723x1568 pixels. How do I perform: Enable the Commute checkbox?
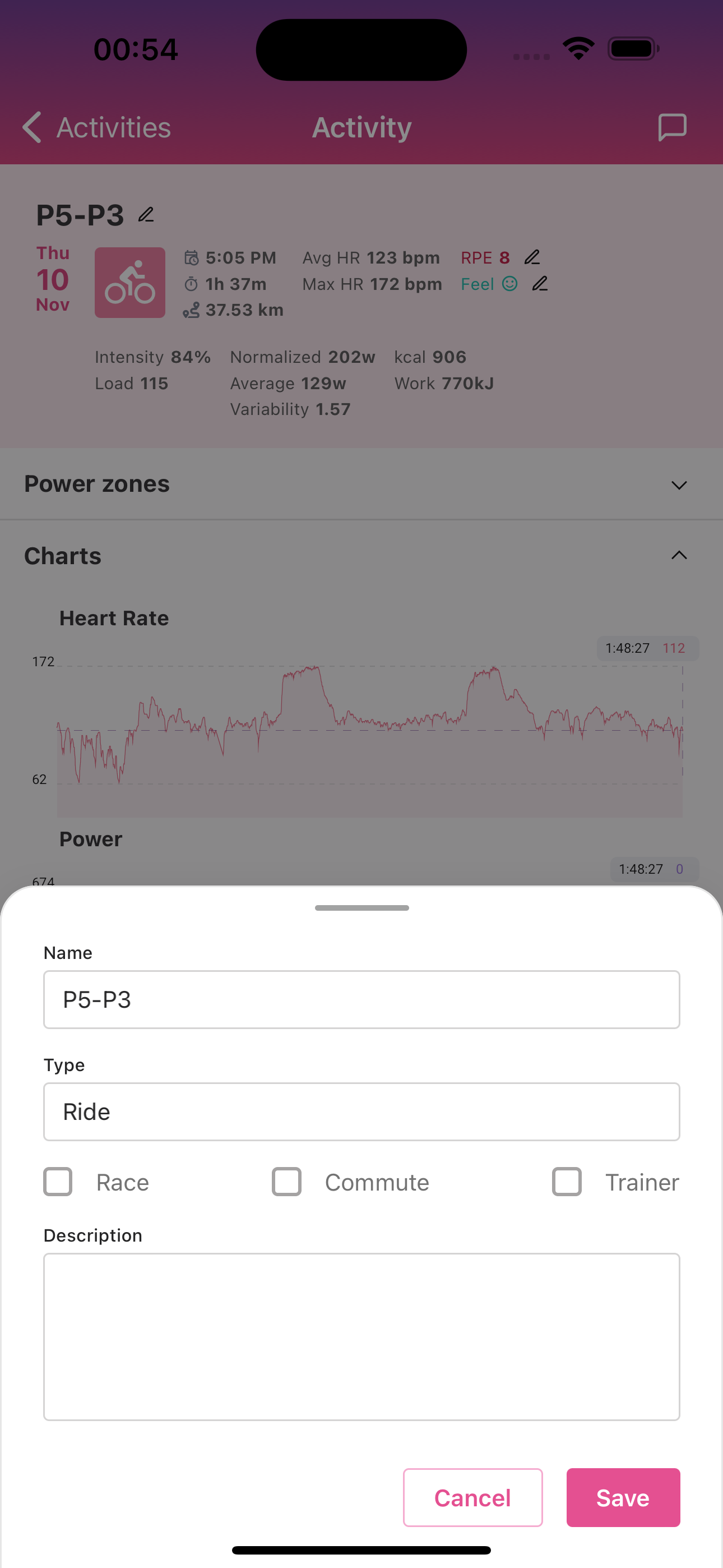point(286,1182)
